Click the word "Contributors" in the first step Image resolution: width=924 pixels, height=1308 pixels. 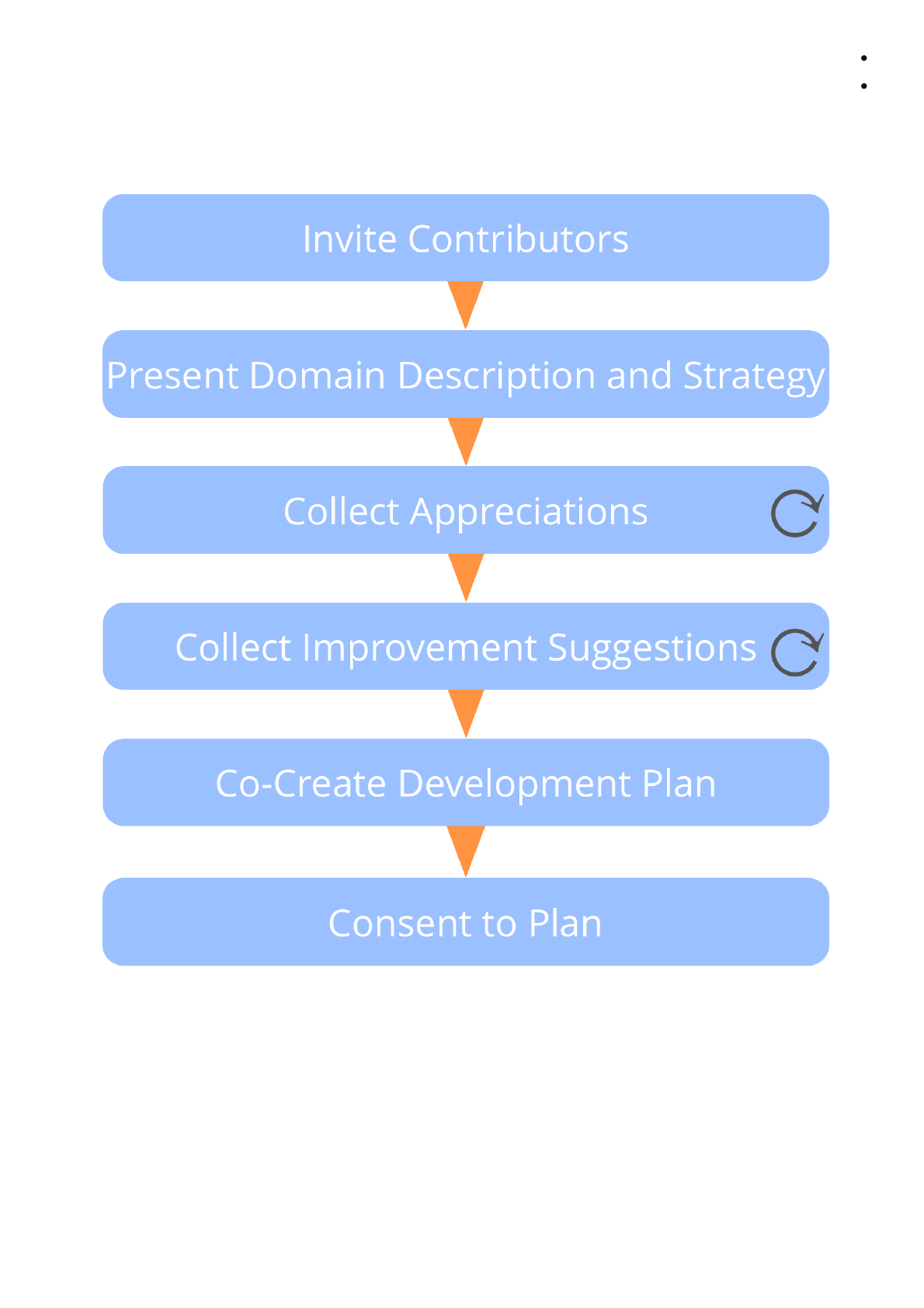click(x=518, y=239)
